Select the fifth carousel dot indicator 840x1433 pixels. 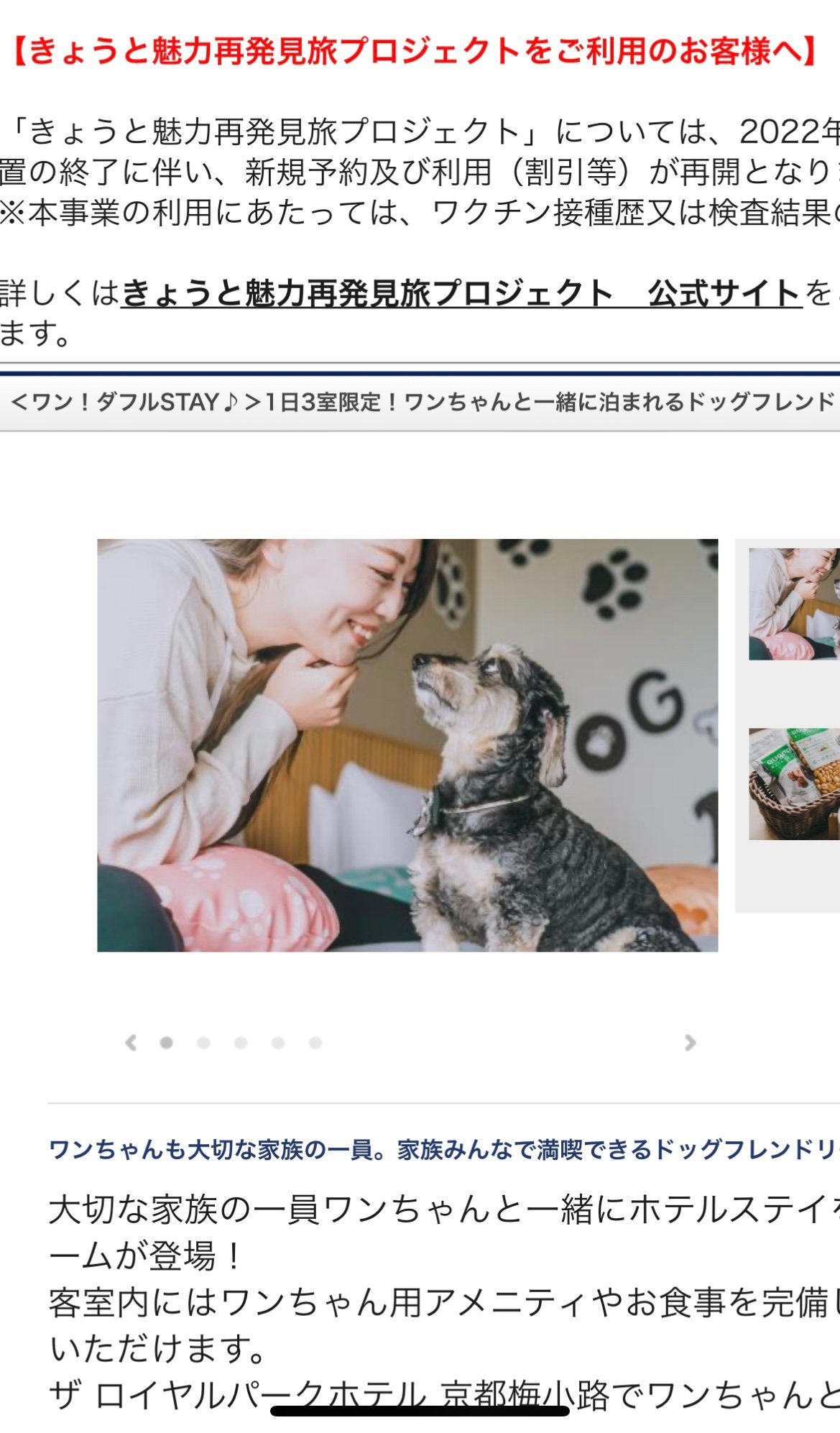(315, 1043)
